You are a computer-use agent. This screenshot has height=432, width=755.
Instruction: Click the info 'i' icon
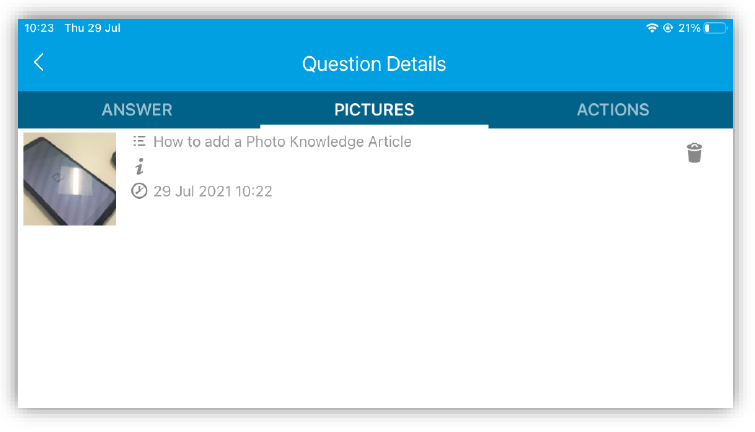pyautogui.click(x=140, y=167)
